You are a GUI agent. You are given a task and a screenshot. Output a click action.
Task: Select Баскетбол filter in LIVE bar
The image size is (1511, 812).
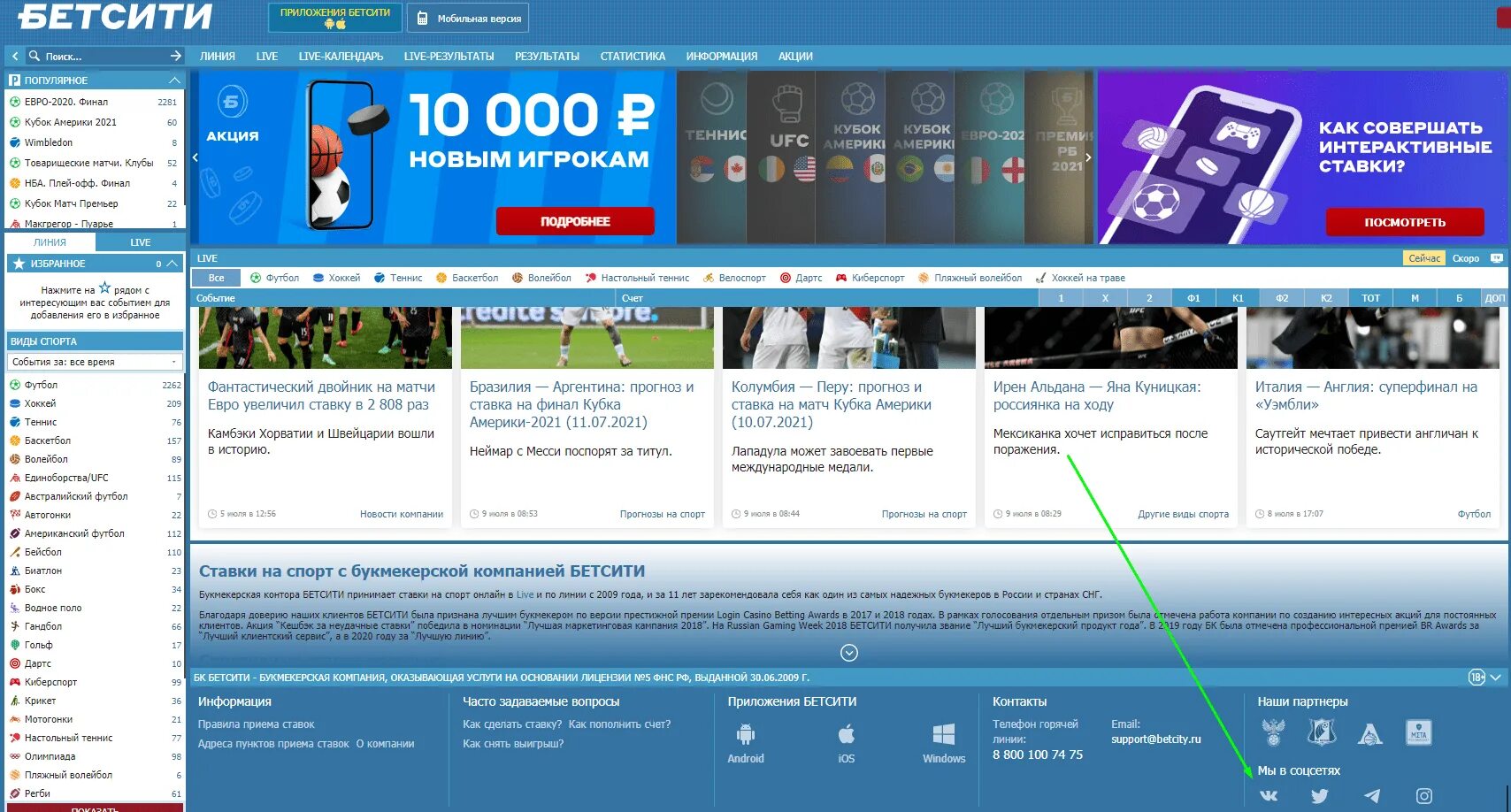[x=467, y=278]
